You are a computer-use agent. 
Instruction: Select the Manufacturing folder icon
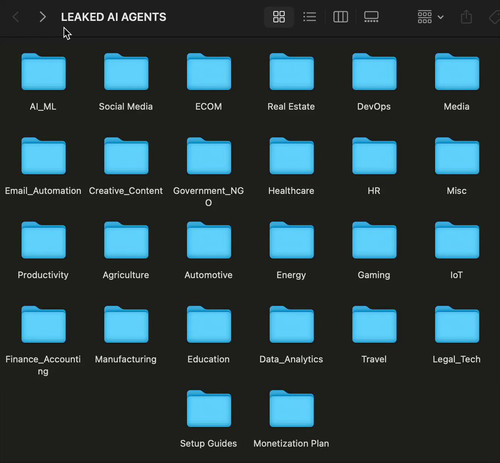coord(126,324)
